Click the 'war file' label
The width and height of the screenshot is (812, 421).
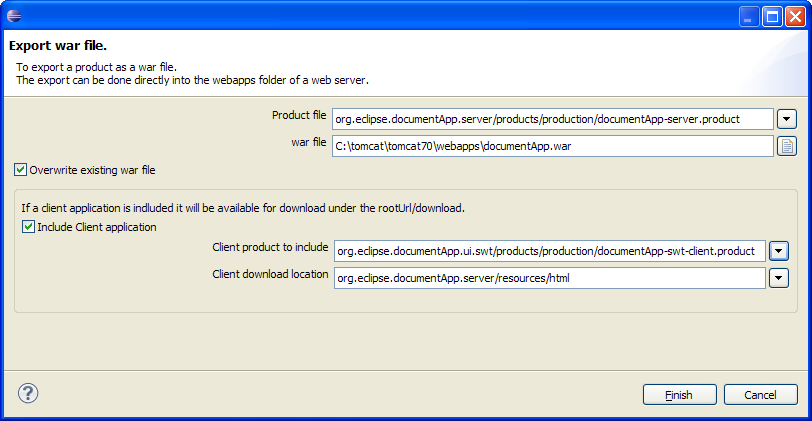309,142
